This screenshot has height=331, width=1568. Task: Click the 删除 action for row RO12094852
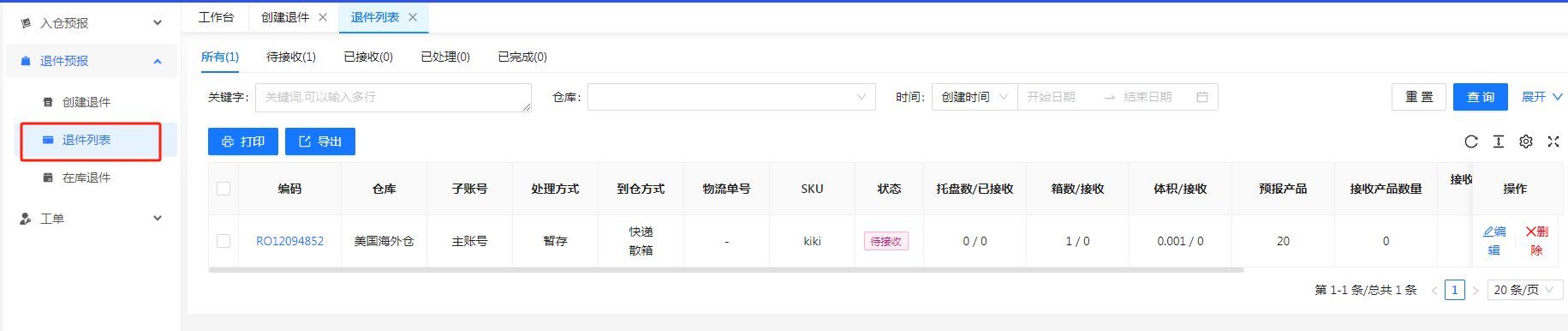1537,241
